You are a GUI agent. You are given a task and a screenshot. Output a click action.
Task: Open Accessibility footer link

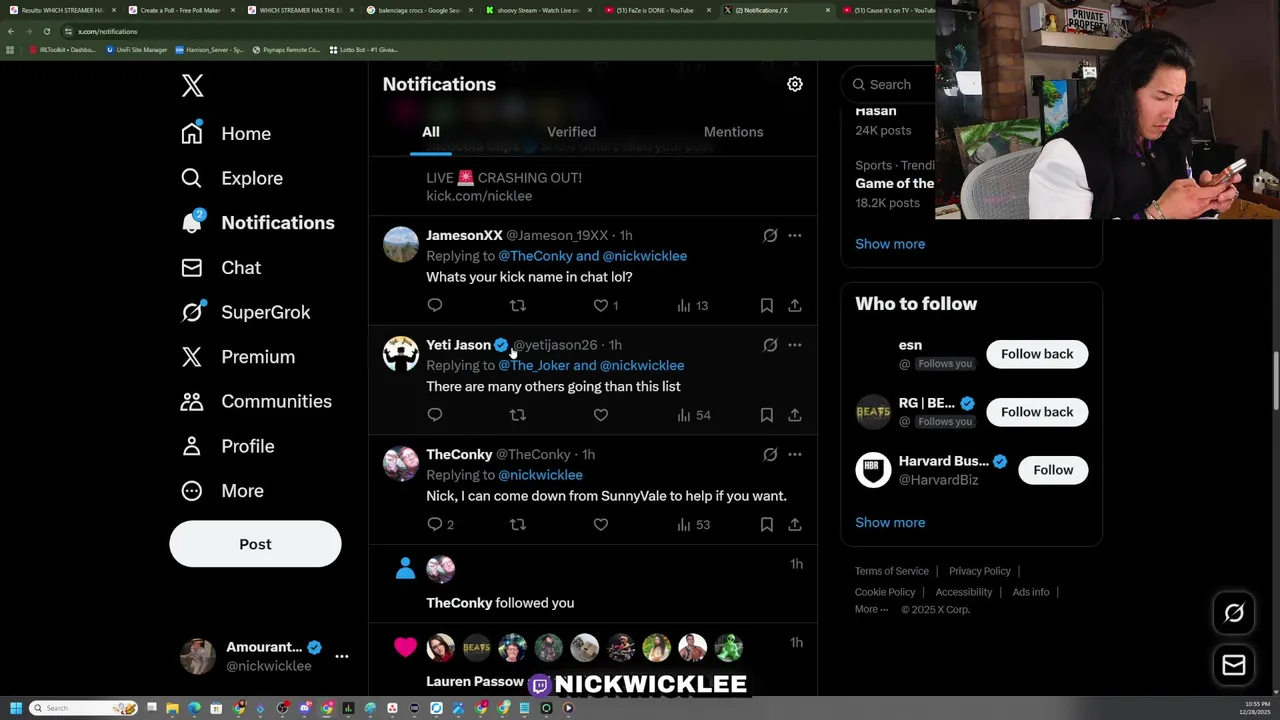click(964, 592)
